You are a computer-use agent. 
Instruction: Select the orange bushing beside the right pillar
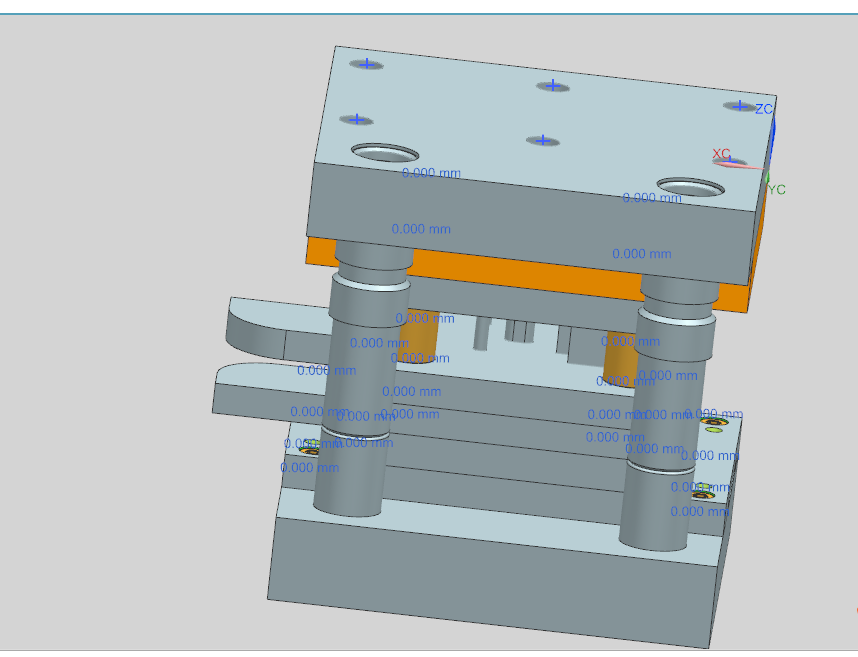(x=621, y=358)
